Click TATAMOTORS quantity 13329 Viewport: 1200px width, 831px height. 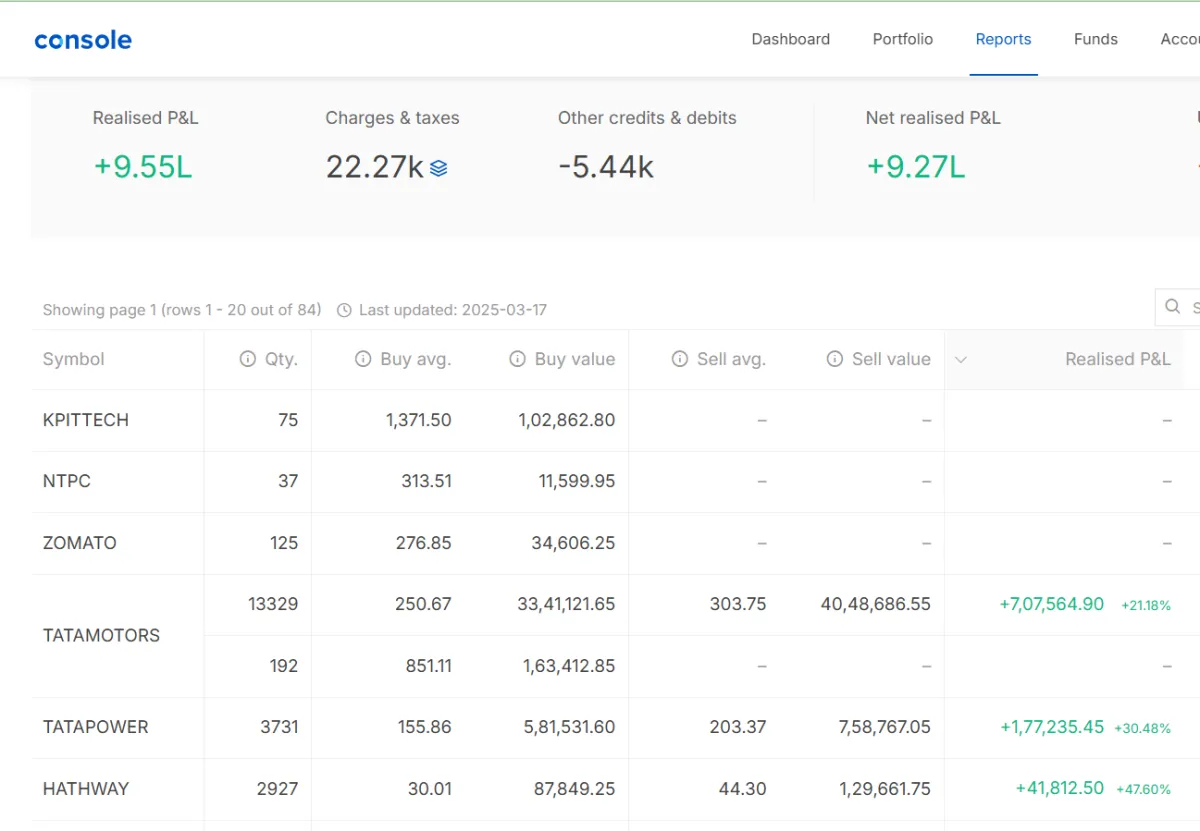273,604
